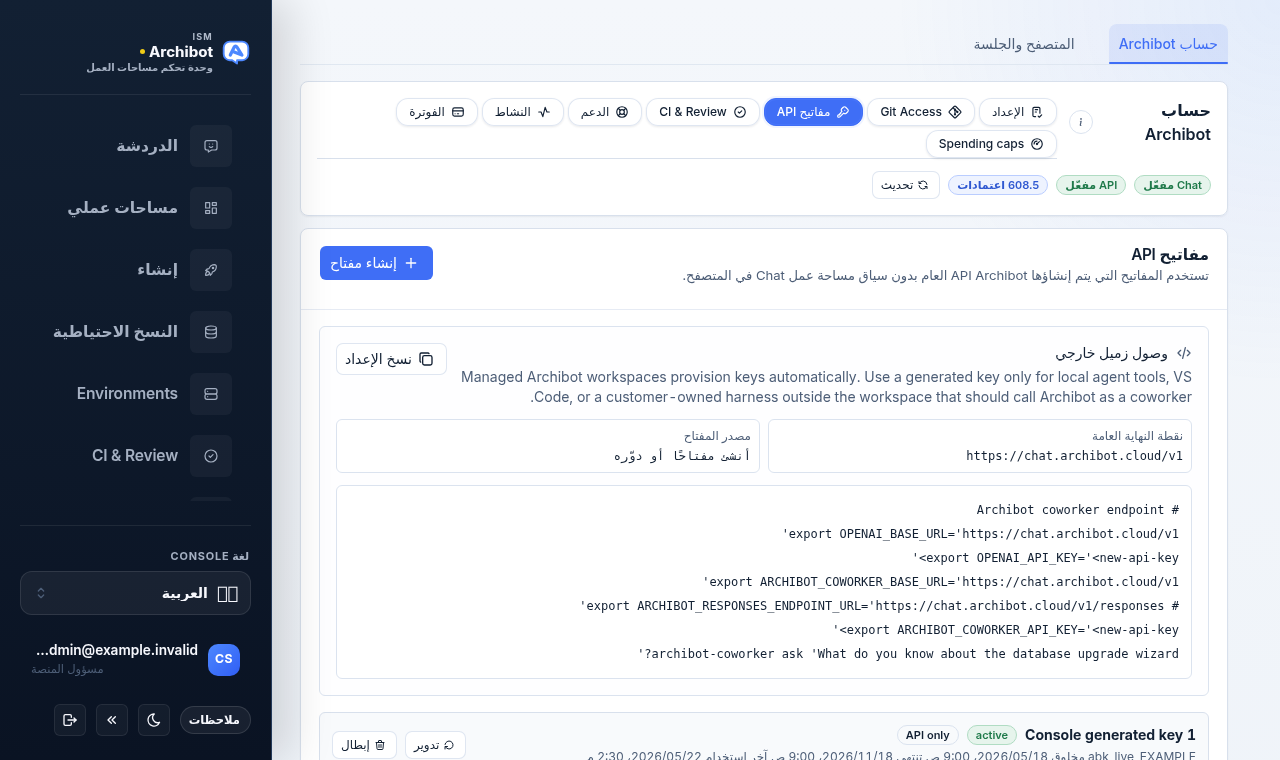This screenshot has height=760, width=1280.
Task: Select the النشاط activity pill
Action: [523, 112]
